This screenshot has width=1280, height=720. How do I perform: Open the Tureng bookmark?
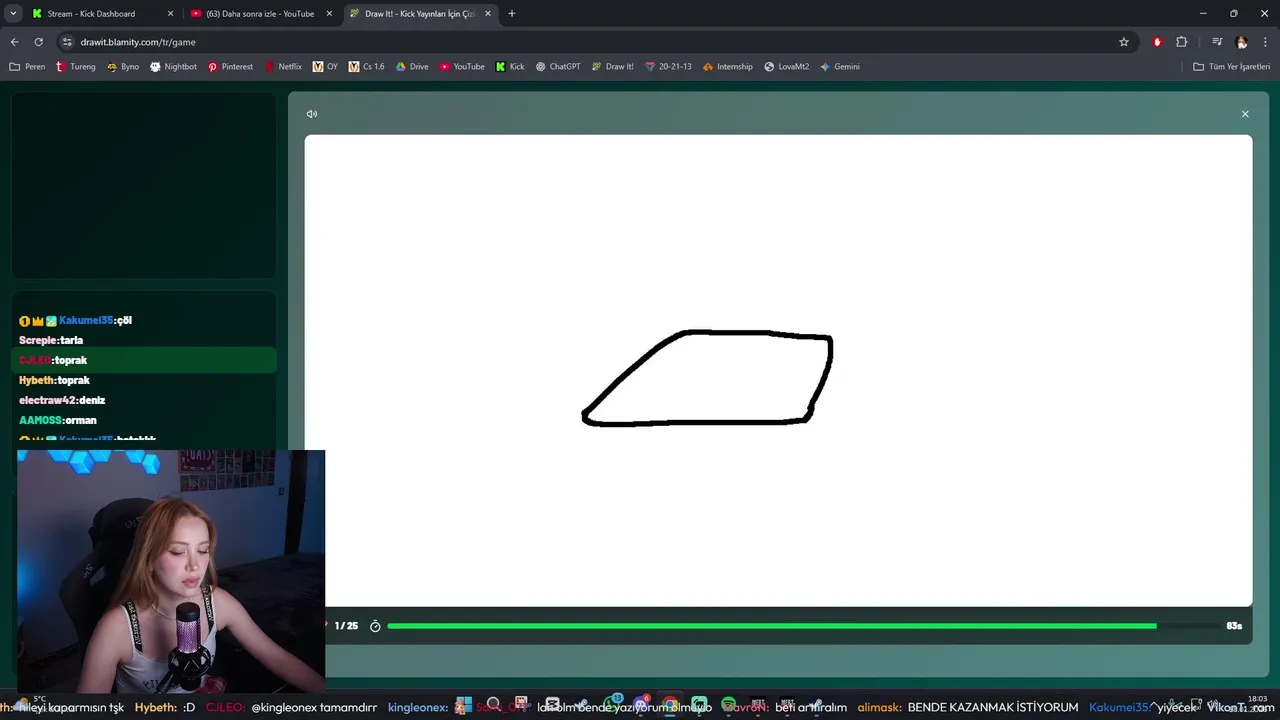pos(76,67)
